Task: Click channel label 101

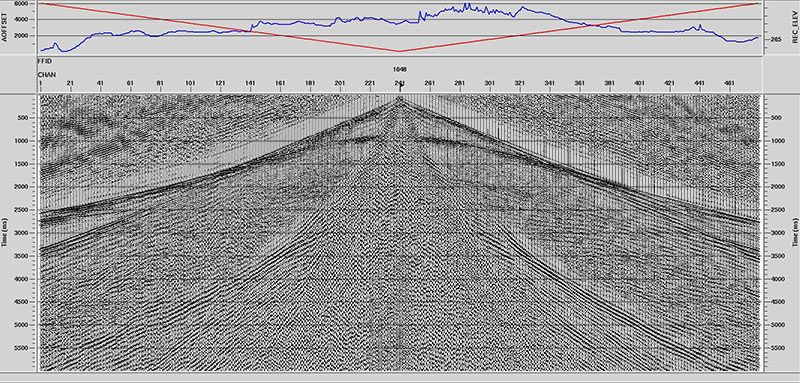Action: click(x=190, y=83)
